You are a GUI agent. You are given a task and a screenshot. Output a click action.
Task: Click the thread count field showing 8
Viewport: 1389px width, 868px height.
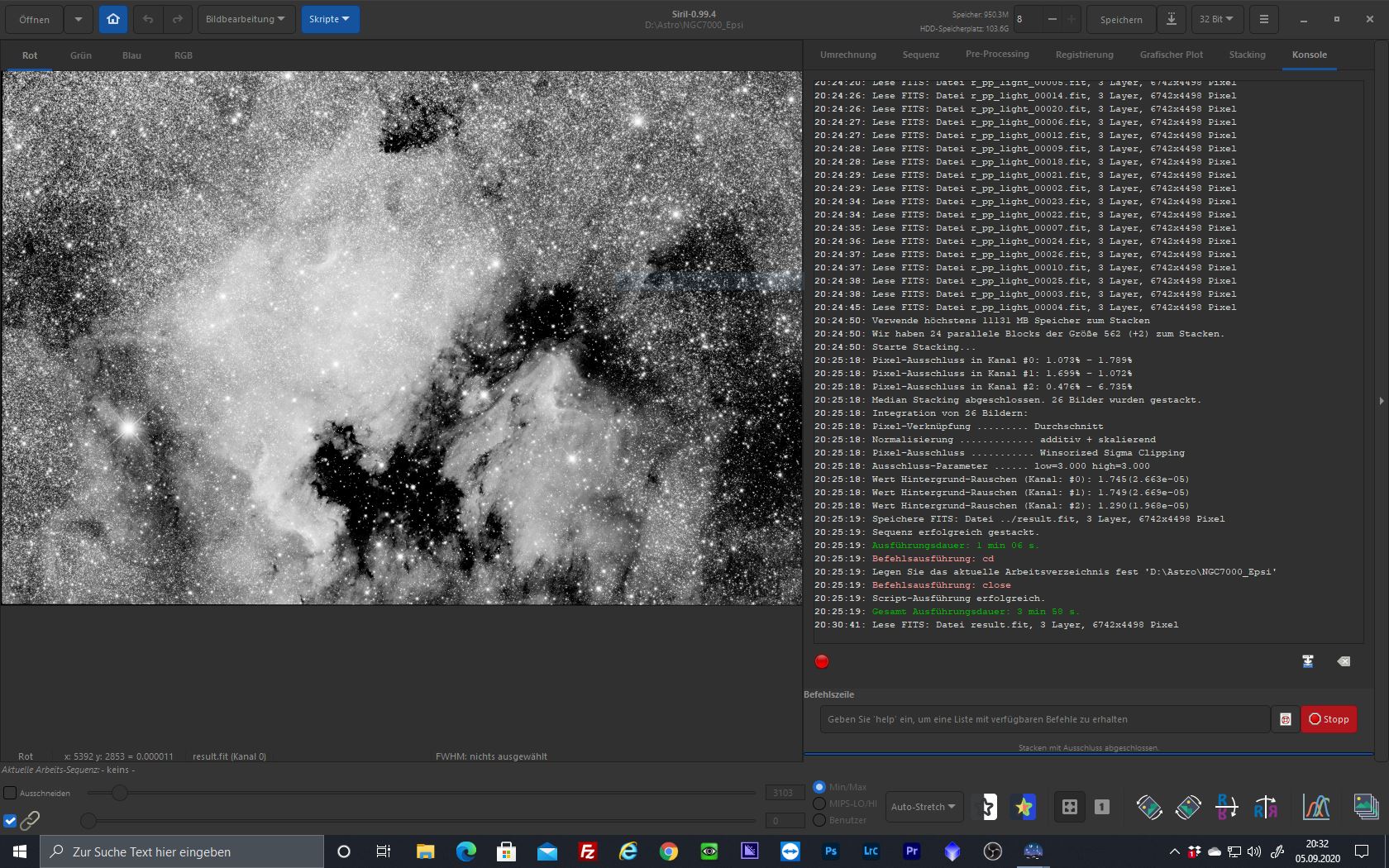[1028, 19]
